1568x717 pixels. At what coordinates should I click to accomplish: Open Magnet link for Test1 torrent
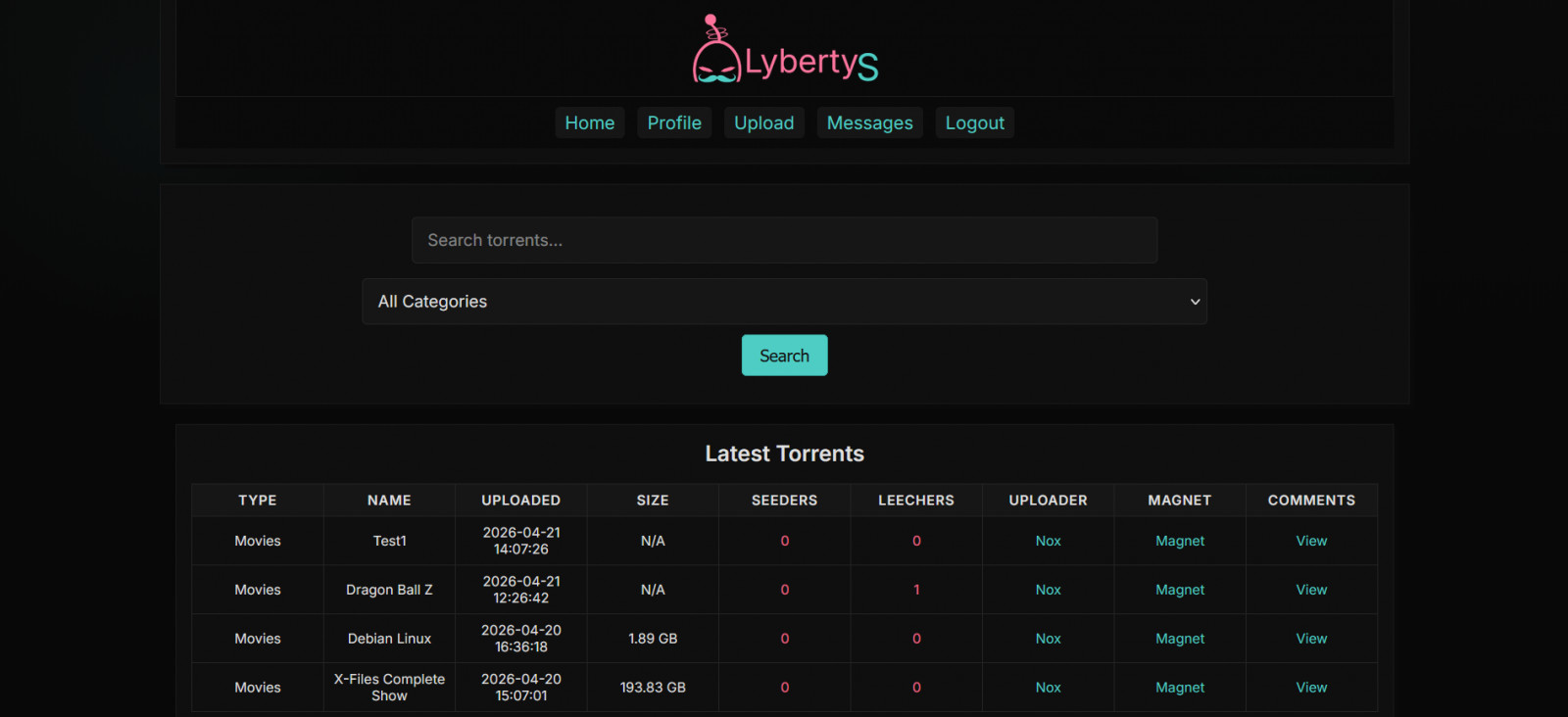click(x=1179, y=541)
